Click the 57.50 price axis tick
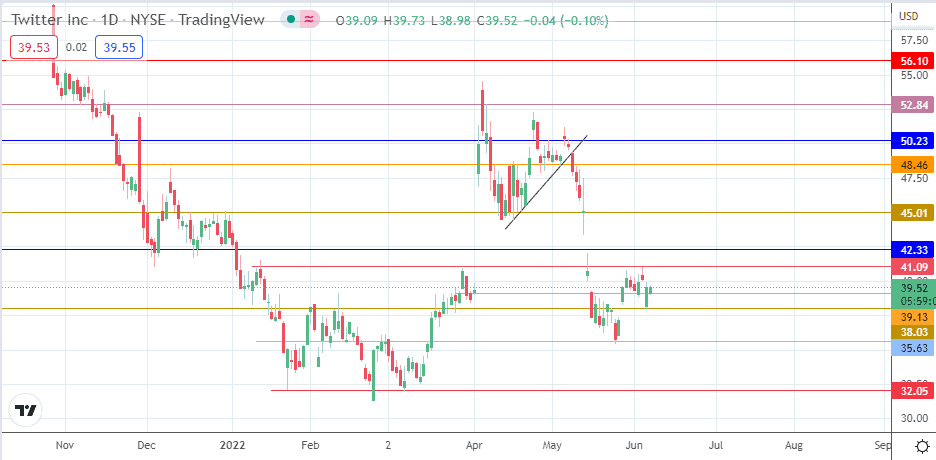936x460 pixels. [x=914, y=41]
